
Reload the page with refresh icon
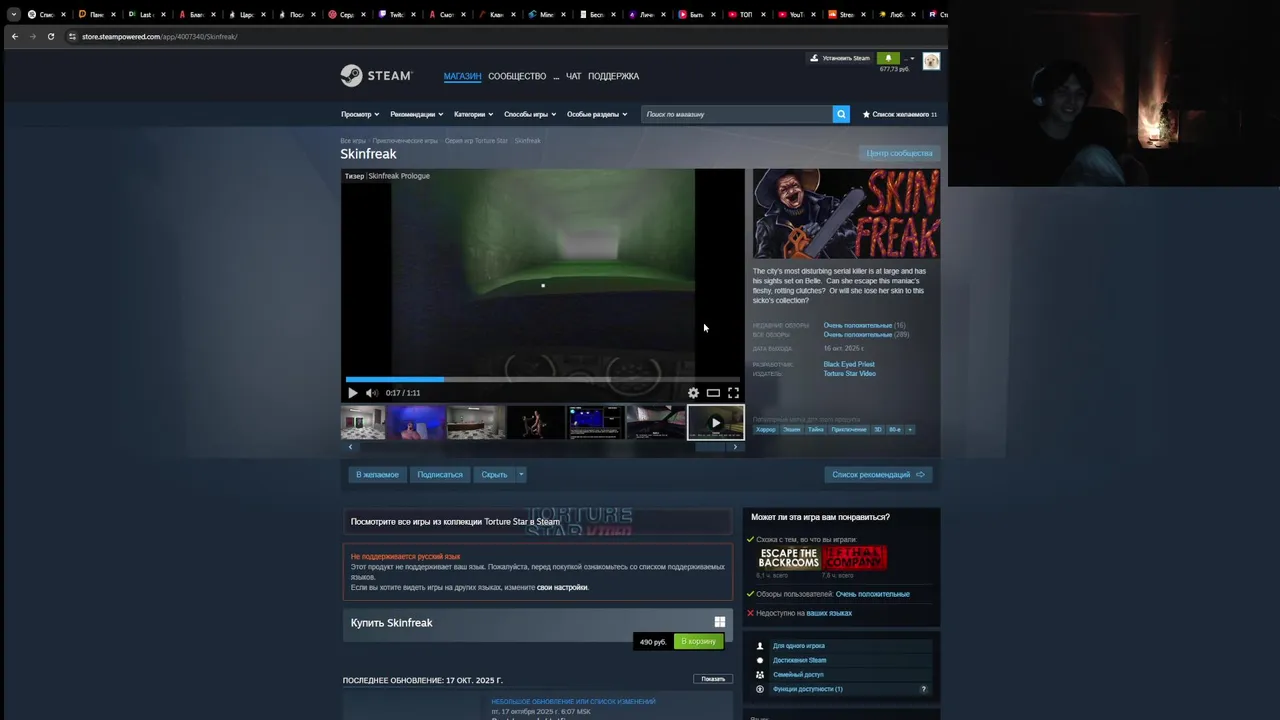pyautogui.click(x=51, y=36)
